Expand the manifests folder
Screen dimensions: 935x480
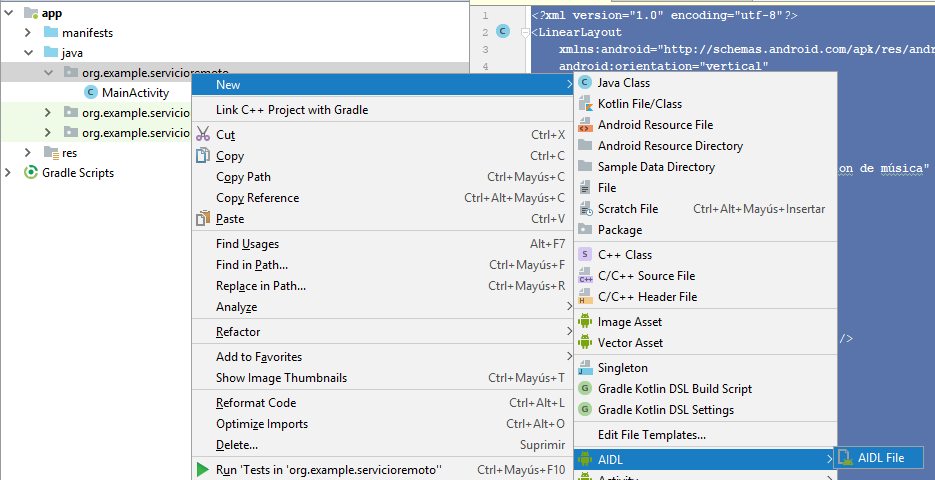point(29,33)
